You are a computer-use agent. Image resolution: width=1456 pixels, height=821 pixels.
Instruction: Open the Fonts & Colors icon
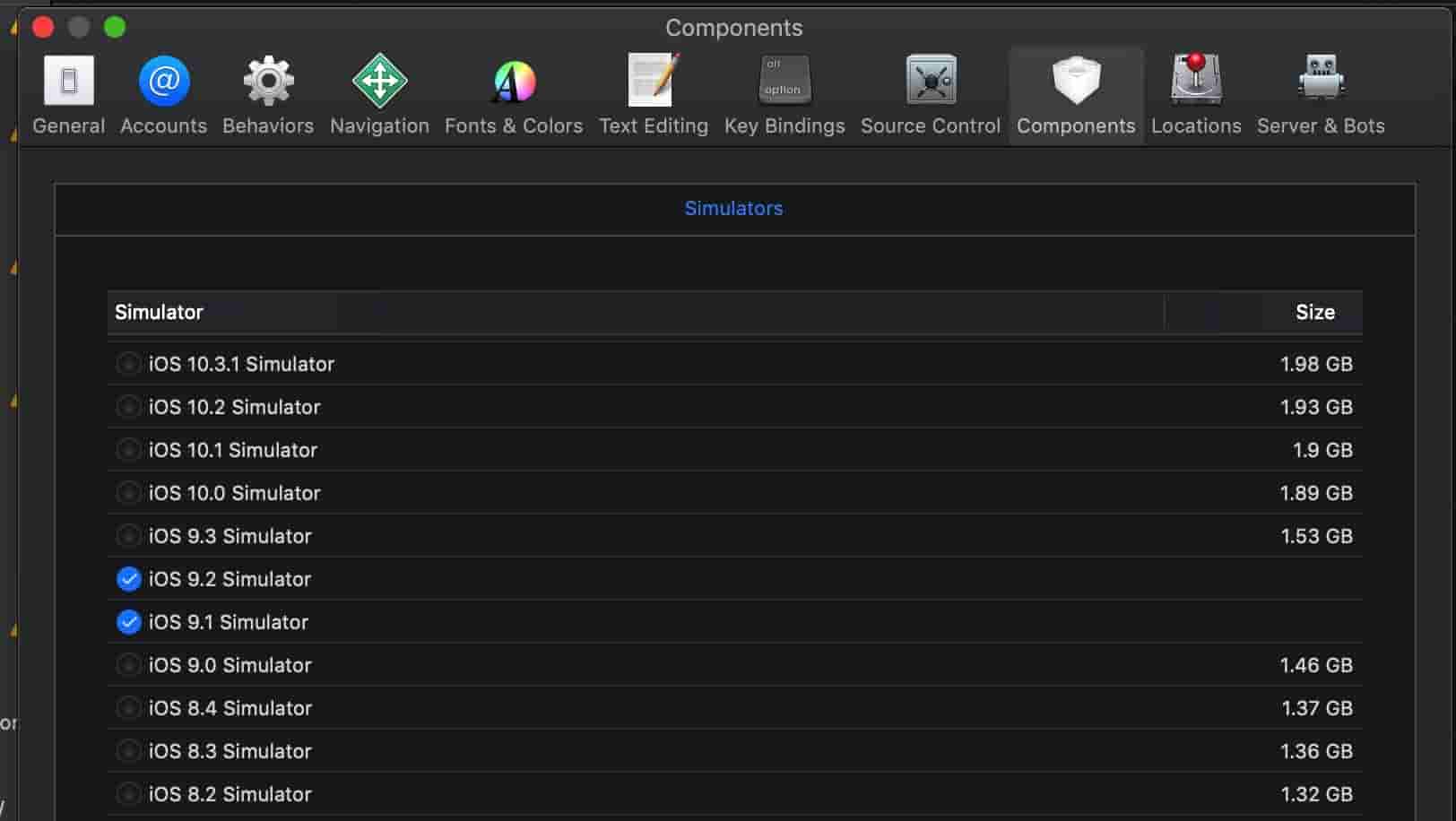(x=514, y=81)
